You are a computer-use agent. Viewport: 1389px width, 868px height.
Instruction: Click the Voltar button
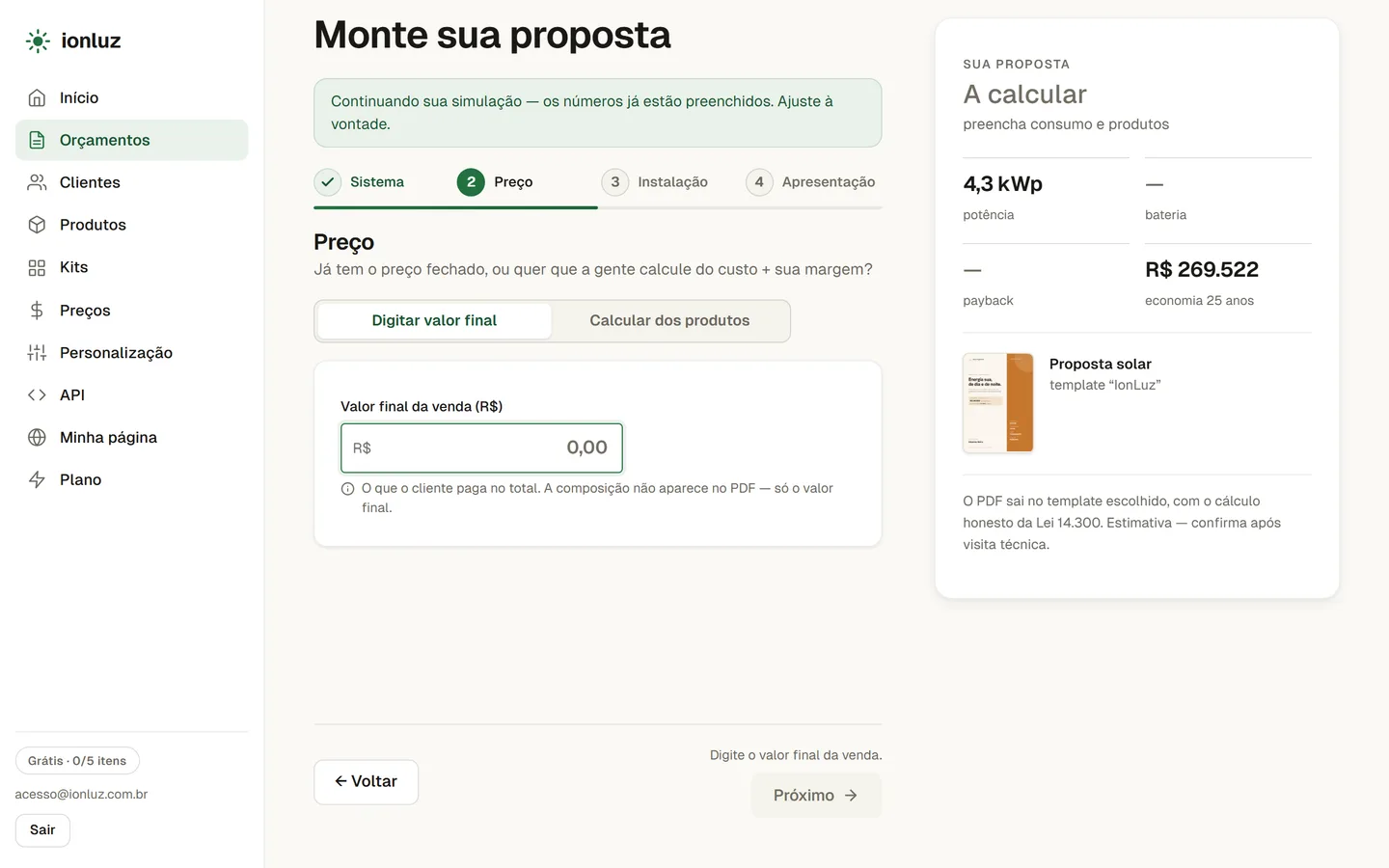tap(366, 782)
